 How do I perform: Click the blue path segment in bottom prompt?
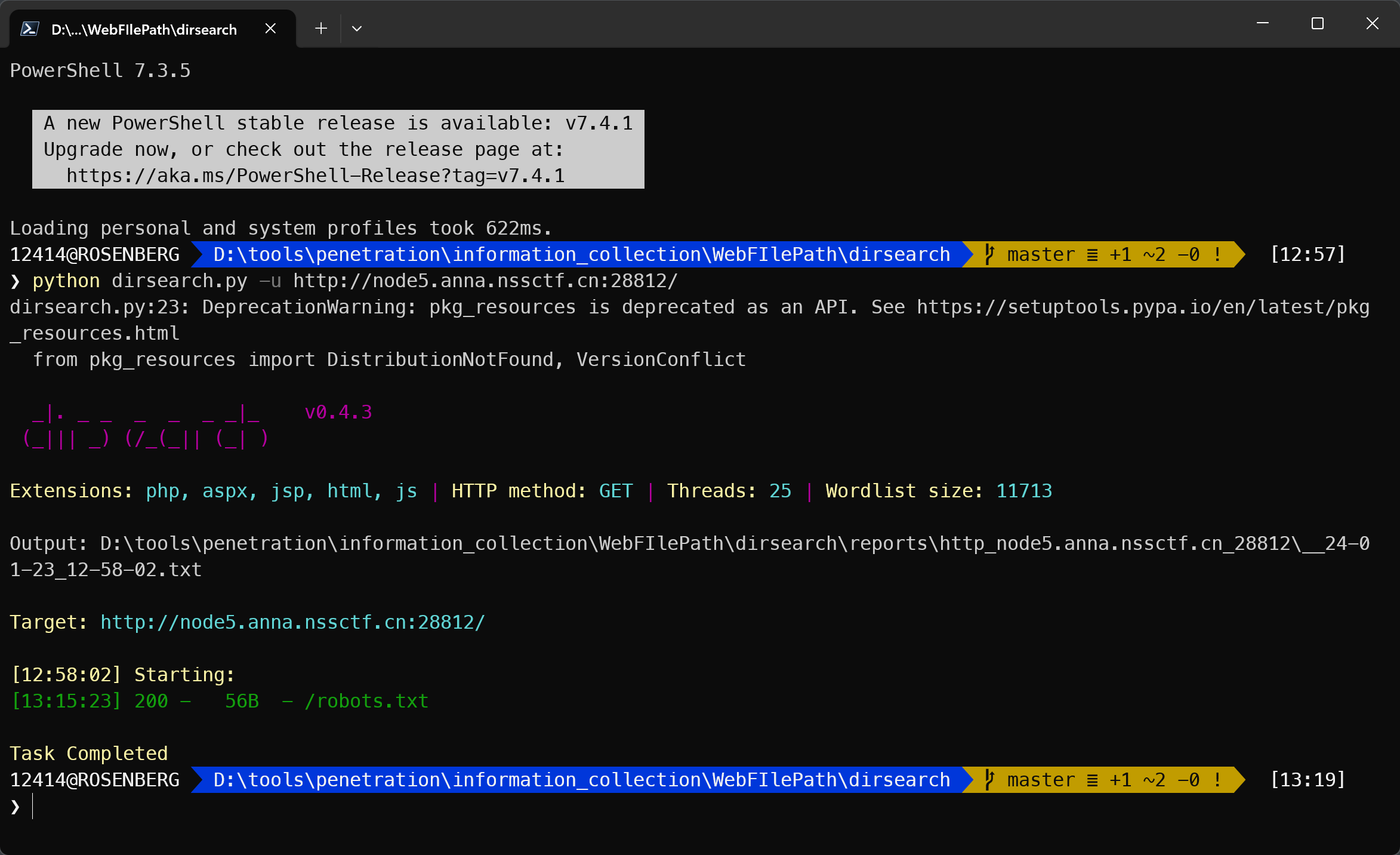(581, 780)
